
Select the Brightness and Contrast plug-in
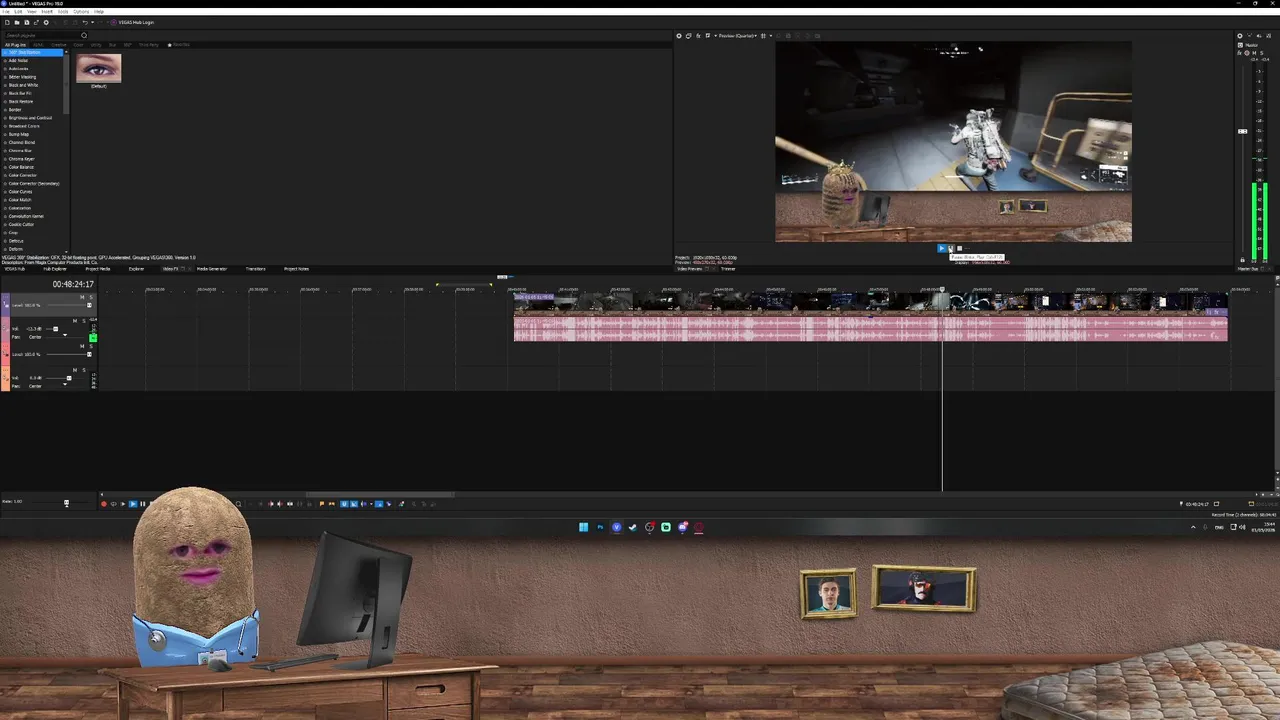tap(30, 118)
